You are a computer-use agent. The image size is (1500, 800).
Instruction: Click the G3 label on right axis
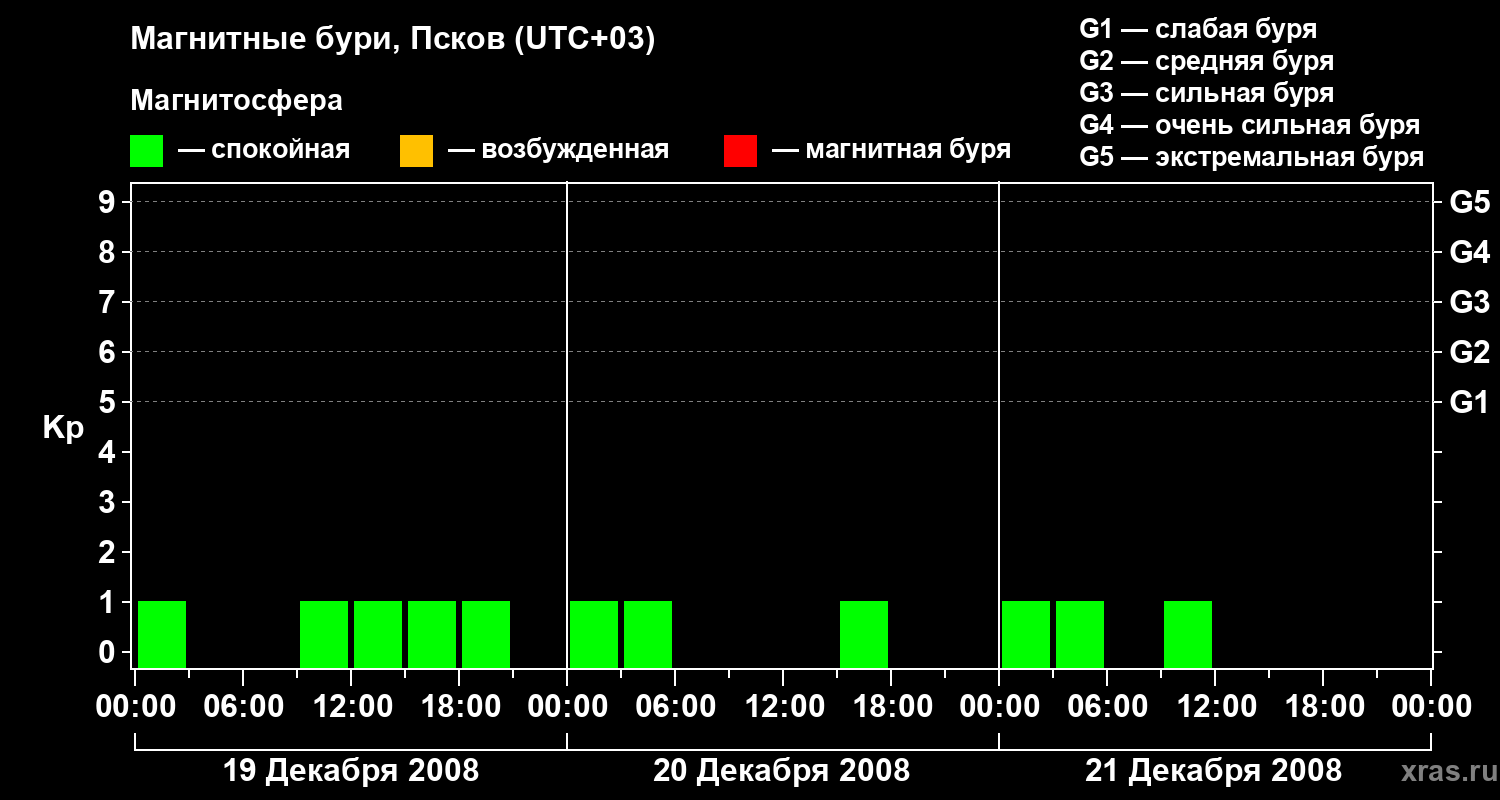[1470, 302]
